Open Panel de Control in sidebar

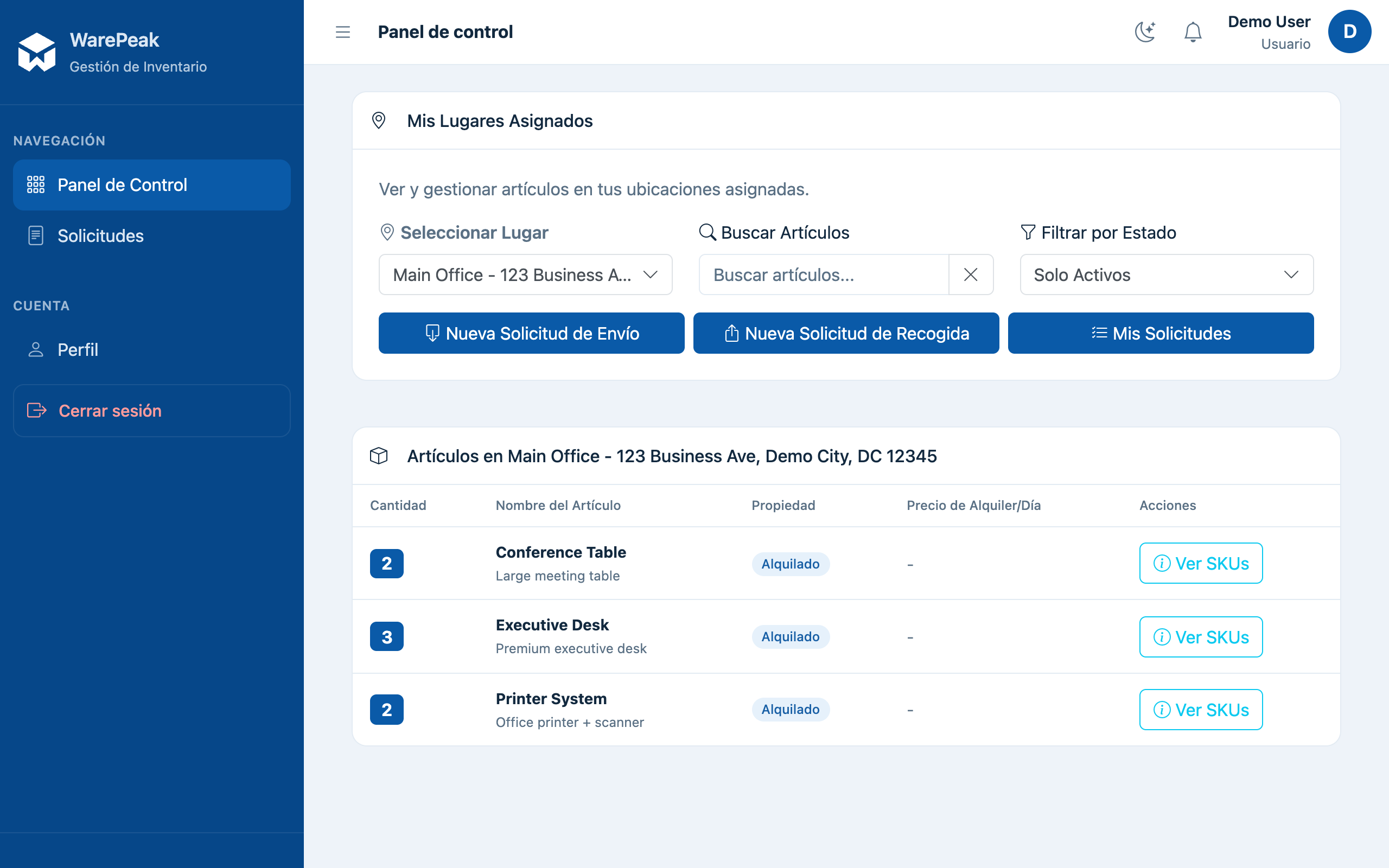[151, 185]
